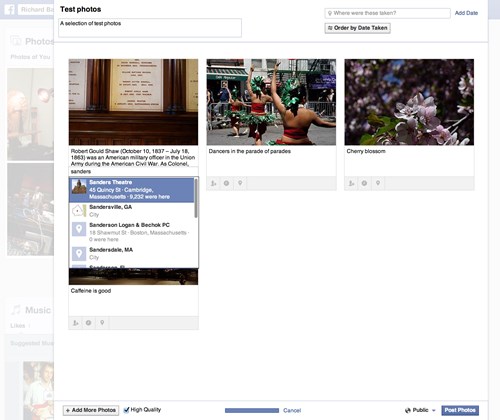Viewport: 500px width, 420px height.
Task: Click tag people icon under Cherry blossom photo
Action: coord(352,183)
